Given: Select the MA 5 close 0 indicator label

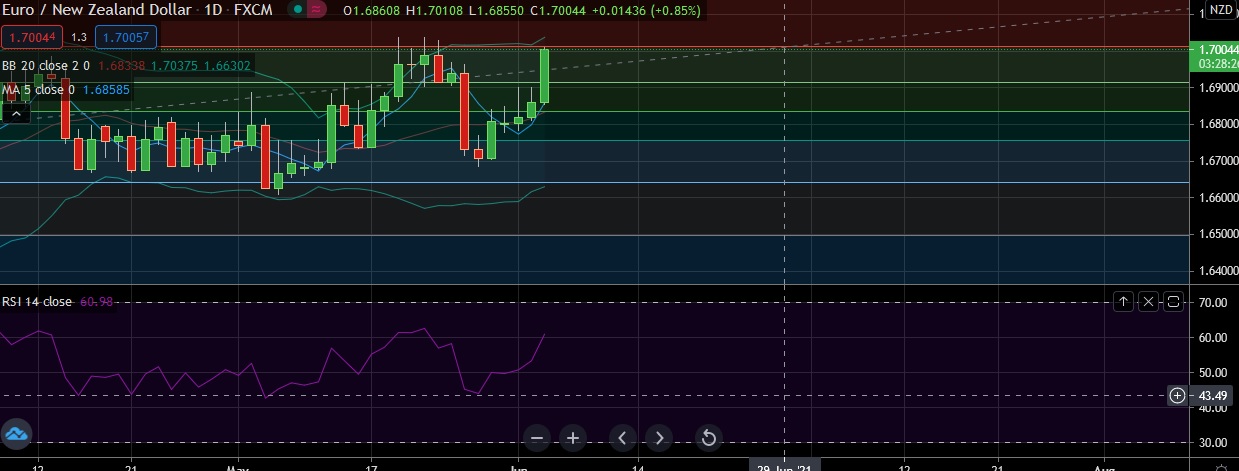Looking at the screenshot, I should click(x=39, y=89).
